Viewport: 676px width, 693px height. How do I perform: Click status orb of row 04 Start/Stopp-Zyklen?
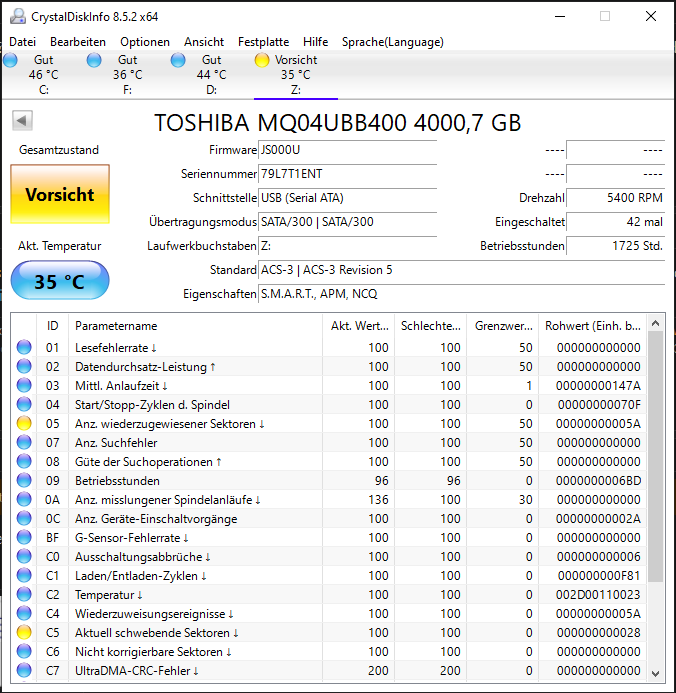tap(24, 404)
